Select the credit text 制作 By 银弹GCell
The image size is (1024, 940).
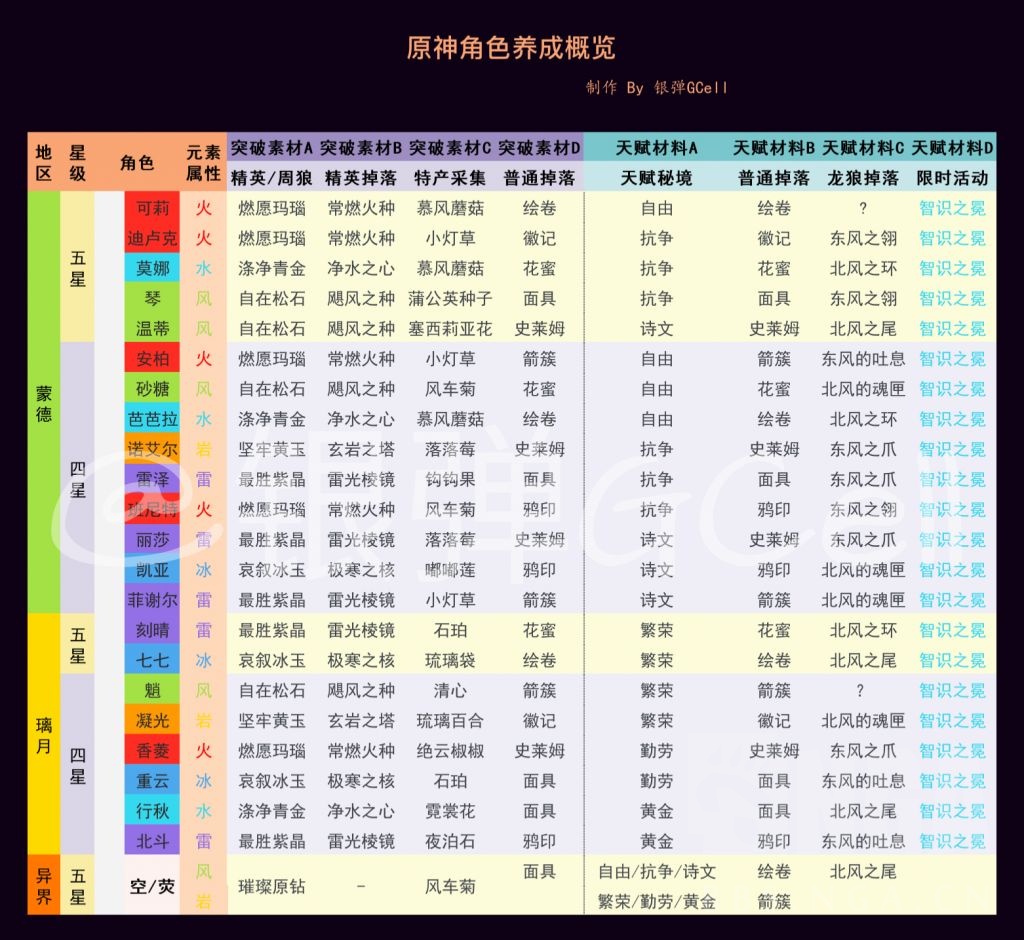[656, 88]
